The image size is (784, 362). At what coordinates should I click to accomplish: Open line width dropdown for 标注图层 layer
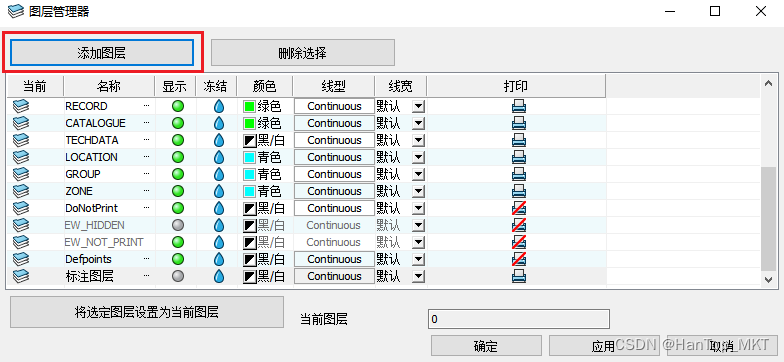pos(419,276)
